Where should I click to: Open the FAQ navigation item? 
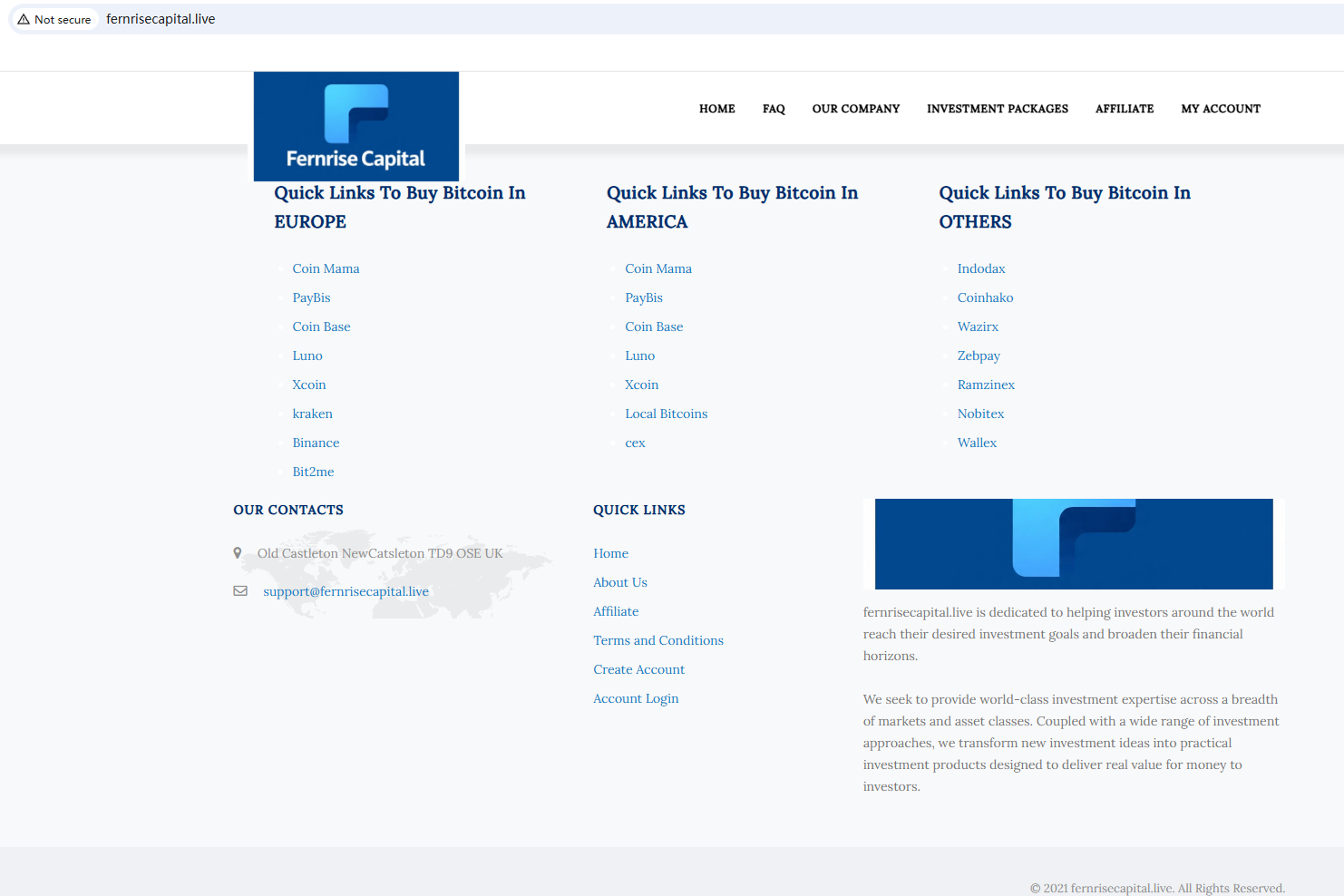pos(774,109)
